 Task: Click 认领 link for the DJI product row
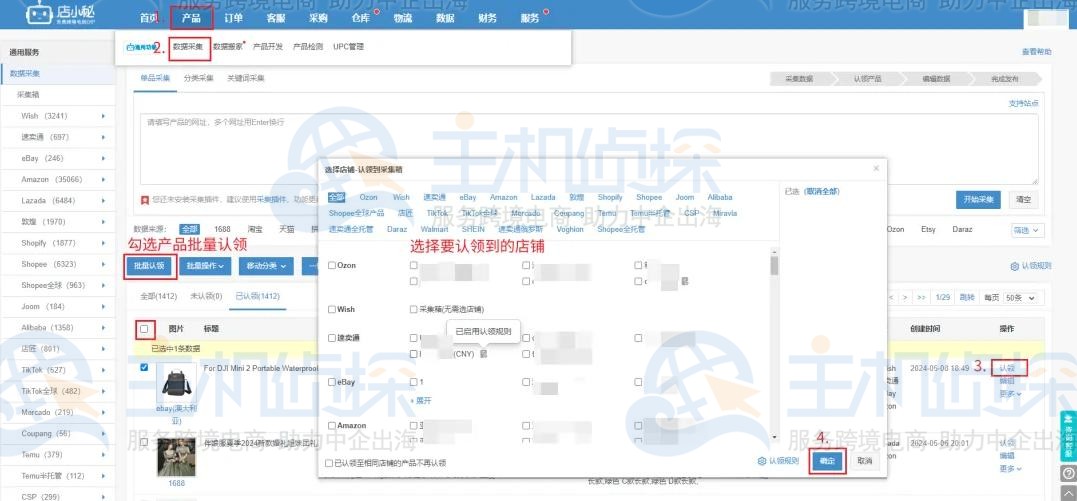click(1007, 368)
